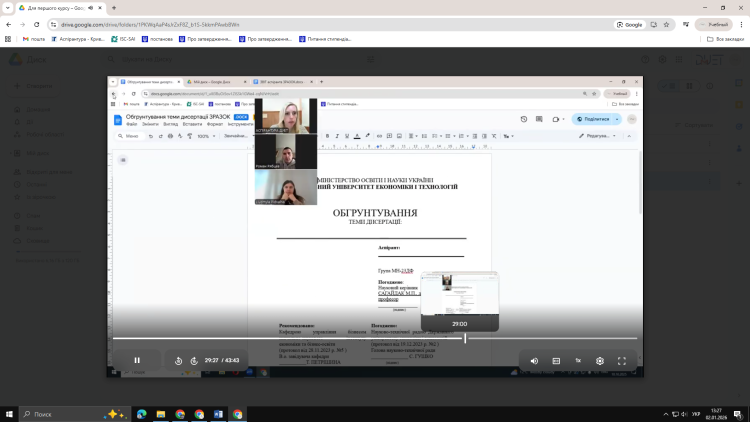Open video player settings gear
Viewport: 750px width, 422px height.
(x=600, y=360)
